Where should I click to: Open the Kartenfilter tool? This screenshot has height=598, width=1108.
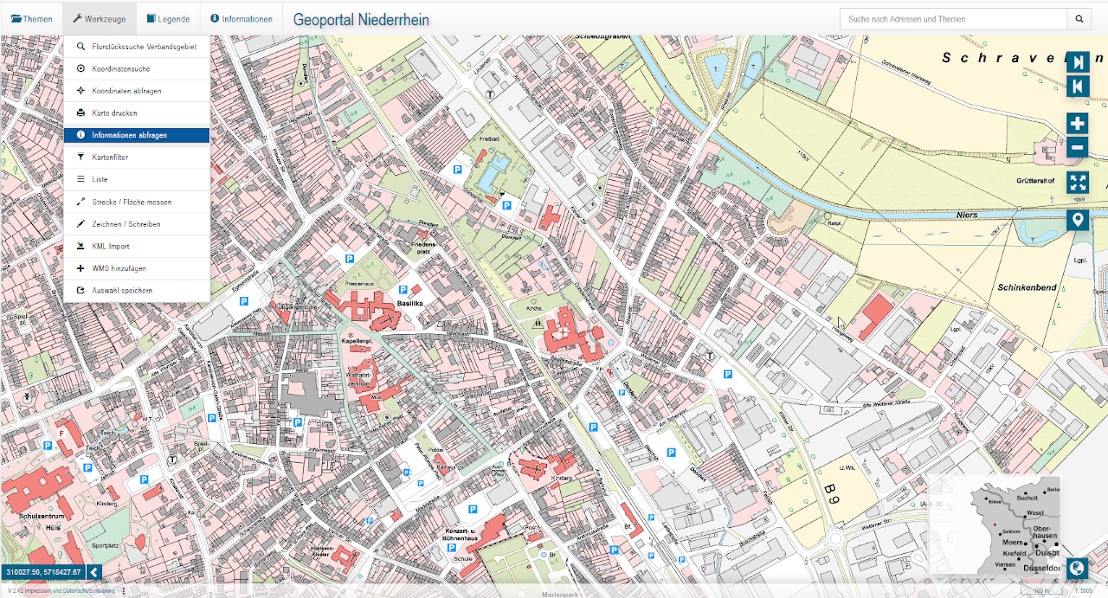[x=136, y=157]
